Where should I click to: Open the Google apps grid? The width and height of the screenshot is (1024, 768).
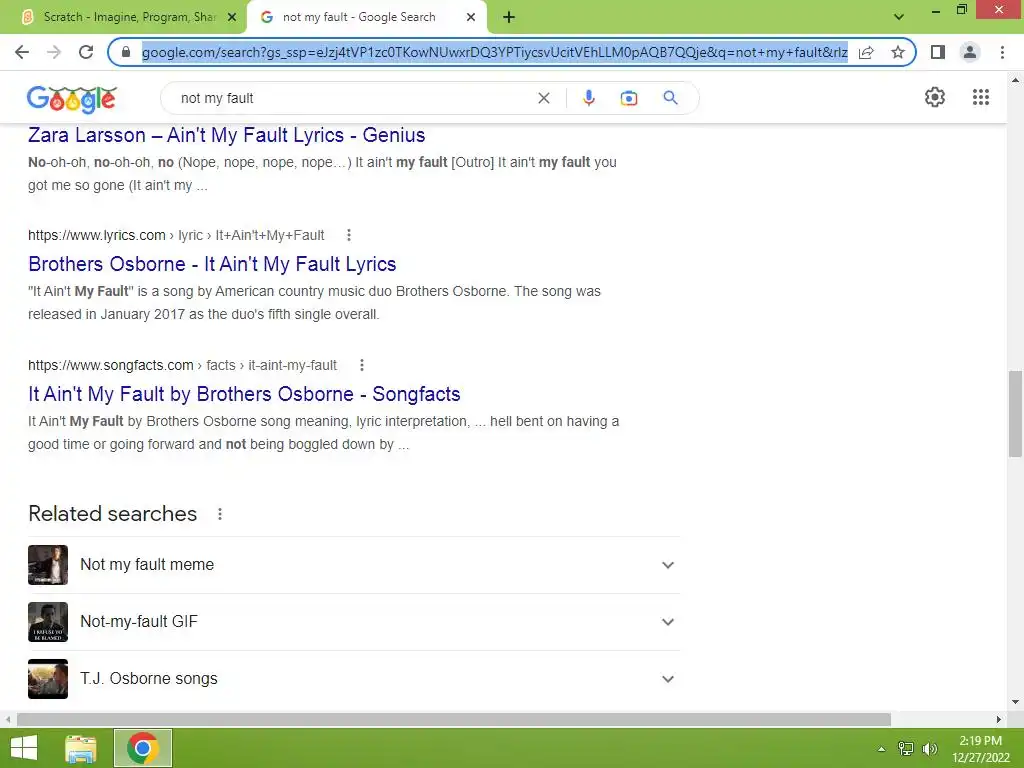pyautogui.click(x=981, y=97)
